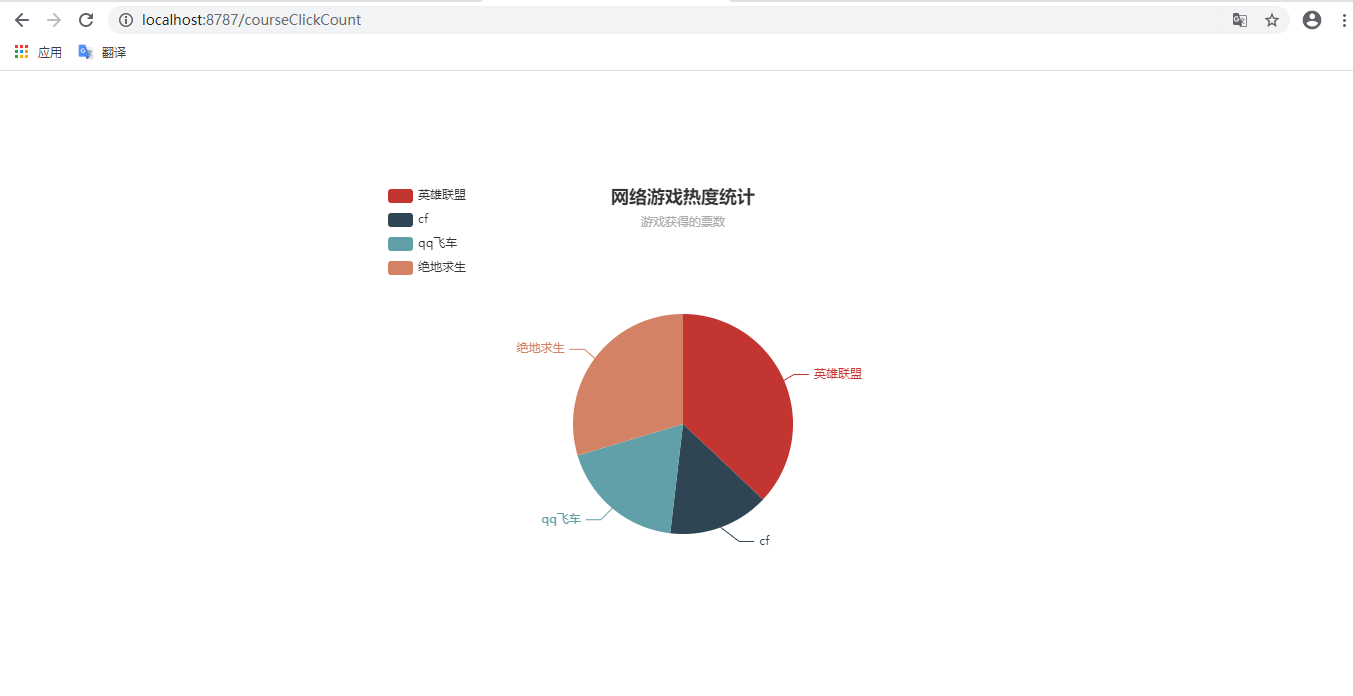Click the back navigation arrow
This screenshot has width=1353, height=696.
click(22, 19)
